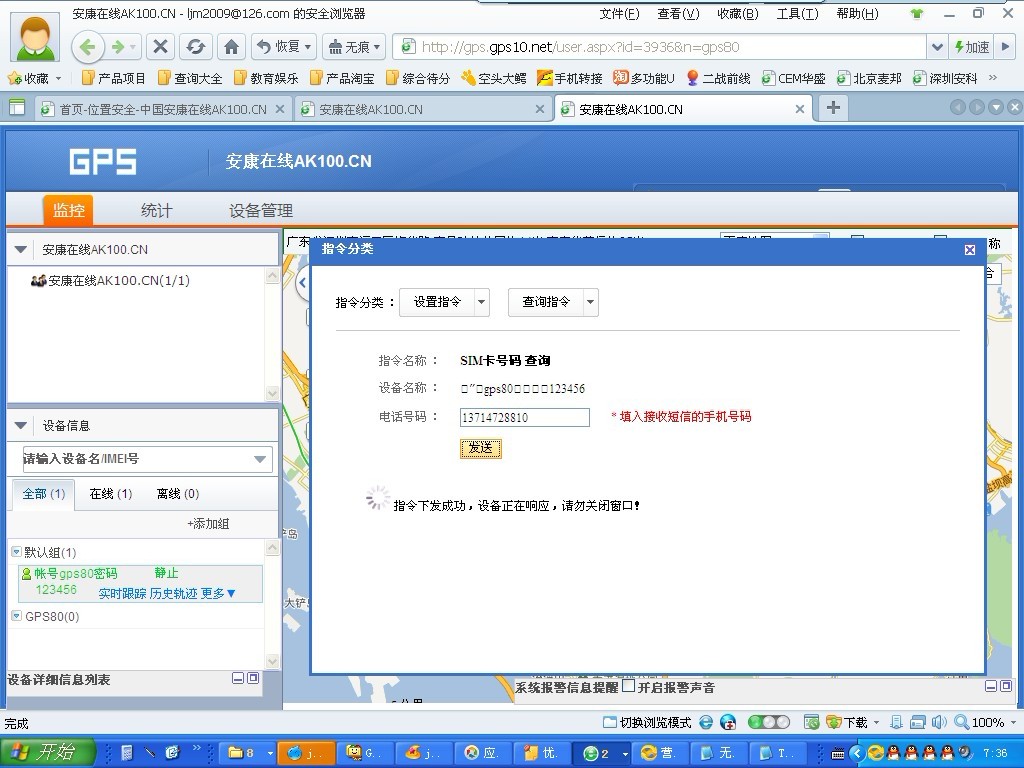Screen dimensions: 1024x768
Task: Select tree node 安康在线AK100.CN(1/1)
Action: (x=110, y=281)
